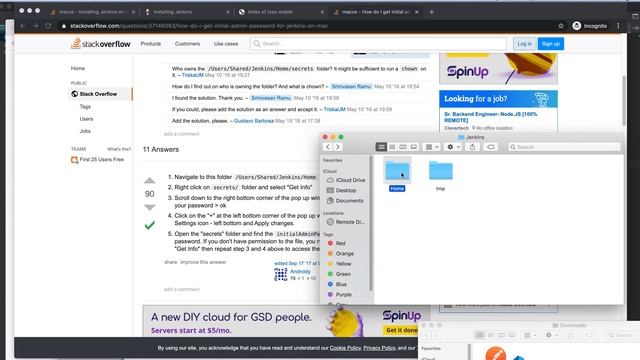640x360 pixels.
Task: Switch to the Installing Jenkins browser tab
Action: [x=187, y=12]
